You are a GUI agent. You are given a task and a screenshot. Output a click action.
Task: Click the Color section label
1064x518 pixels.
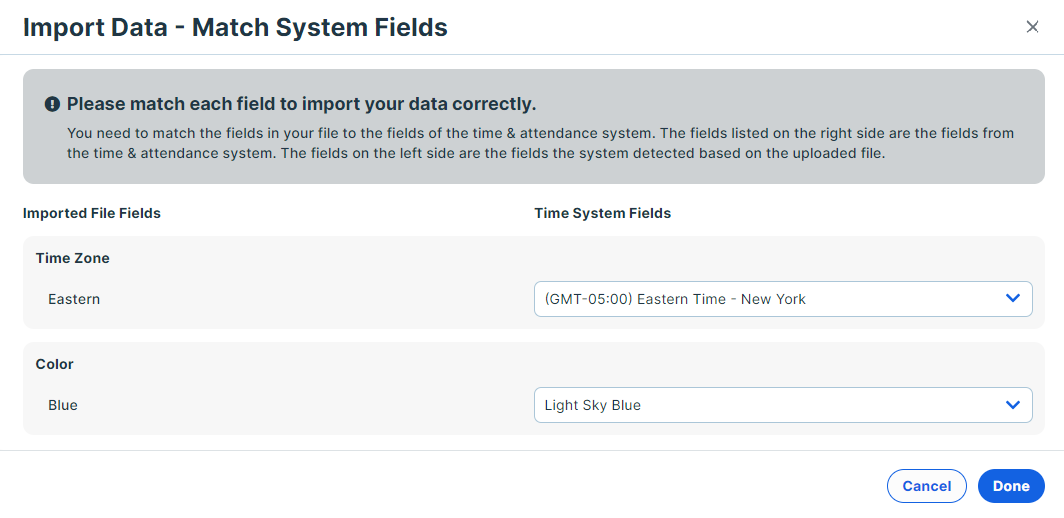54,364
